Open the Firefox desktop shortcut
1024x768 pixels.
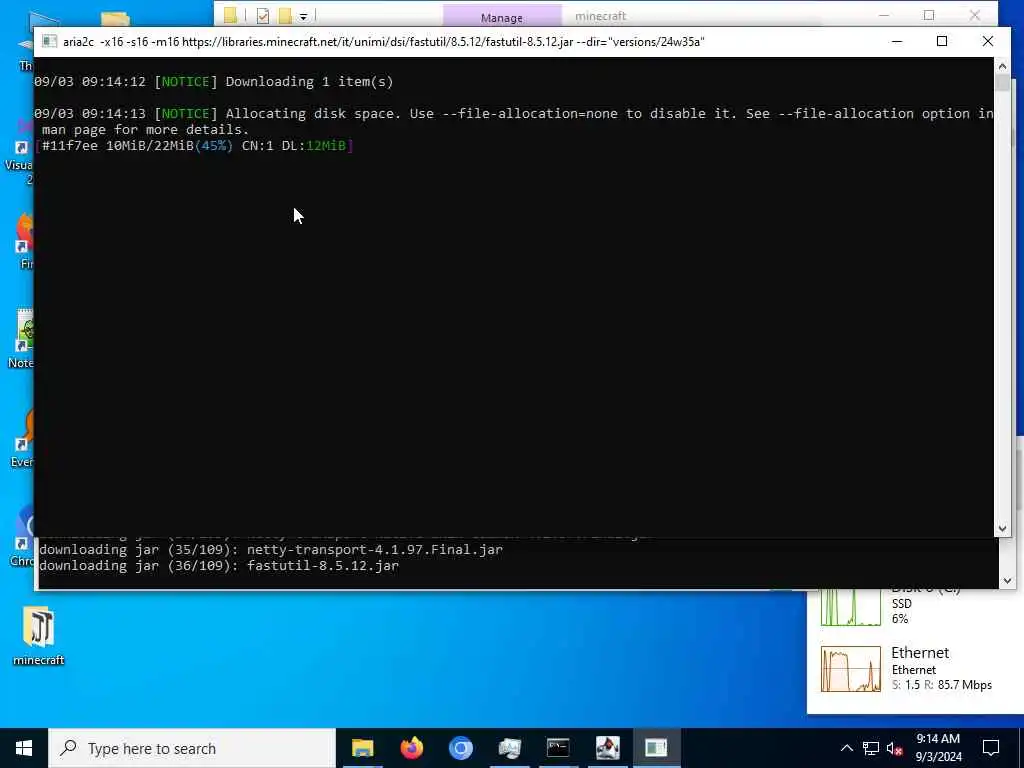click(24, 240)
